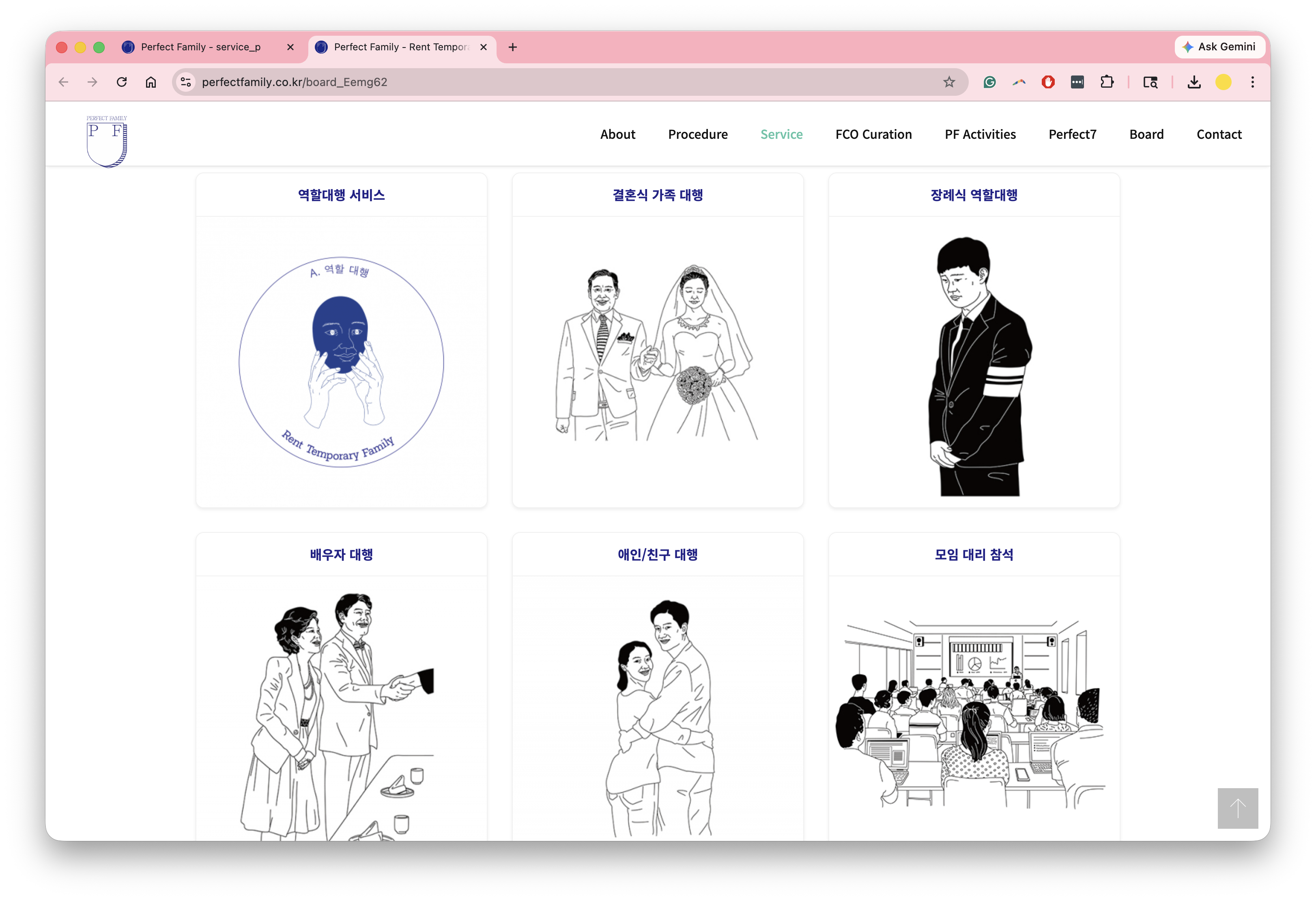Open the Procedure menu item
This screenshot has height=901, width=1316.
click(698, 134)
